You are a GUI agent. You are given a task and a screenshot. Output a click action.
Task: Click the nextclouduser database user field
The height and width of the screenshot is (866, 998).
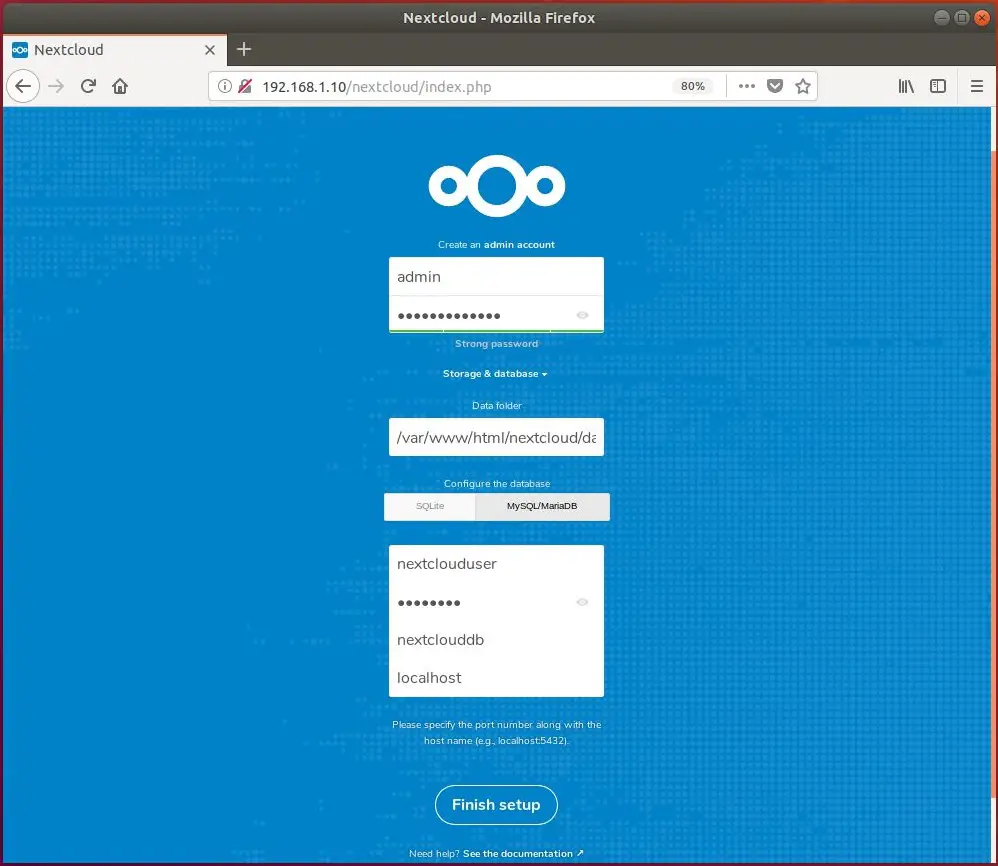click(x=496, y=564)
